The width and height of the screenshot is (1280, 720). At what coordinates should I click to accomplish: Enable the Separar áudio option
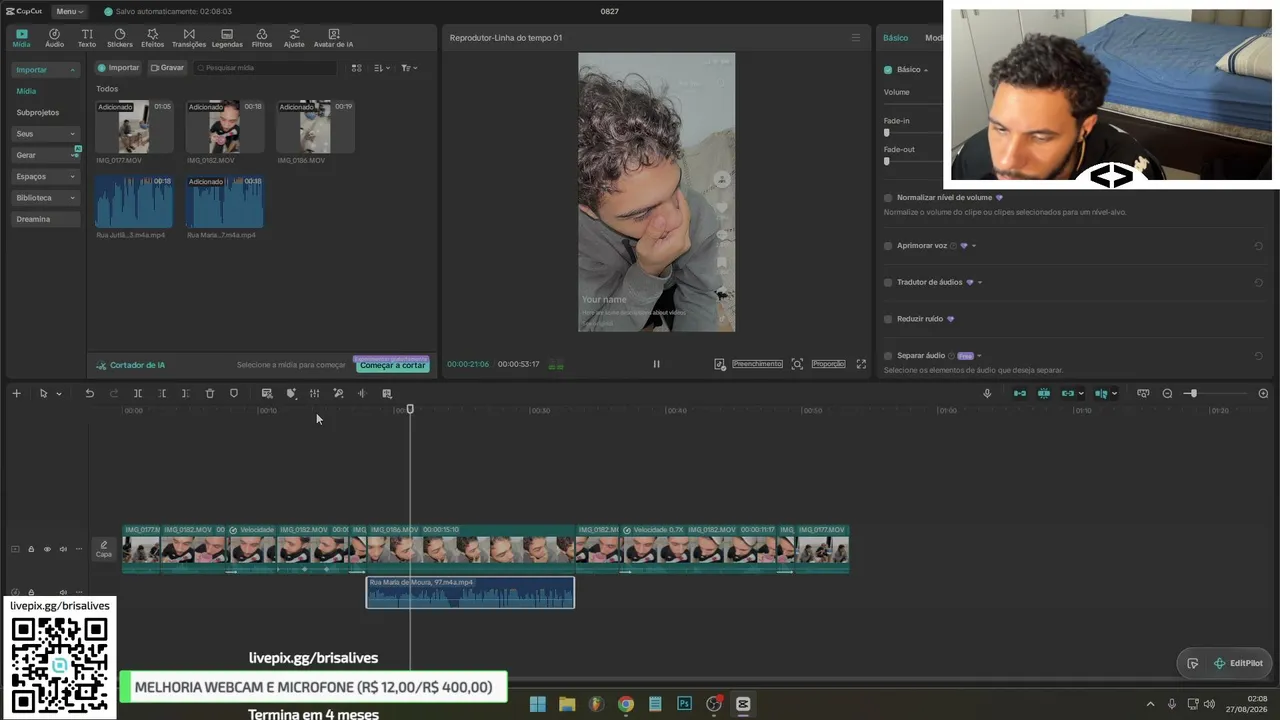(x=888, y=356)
